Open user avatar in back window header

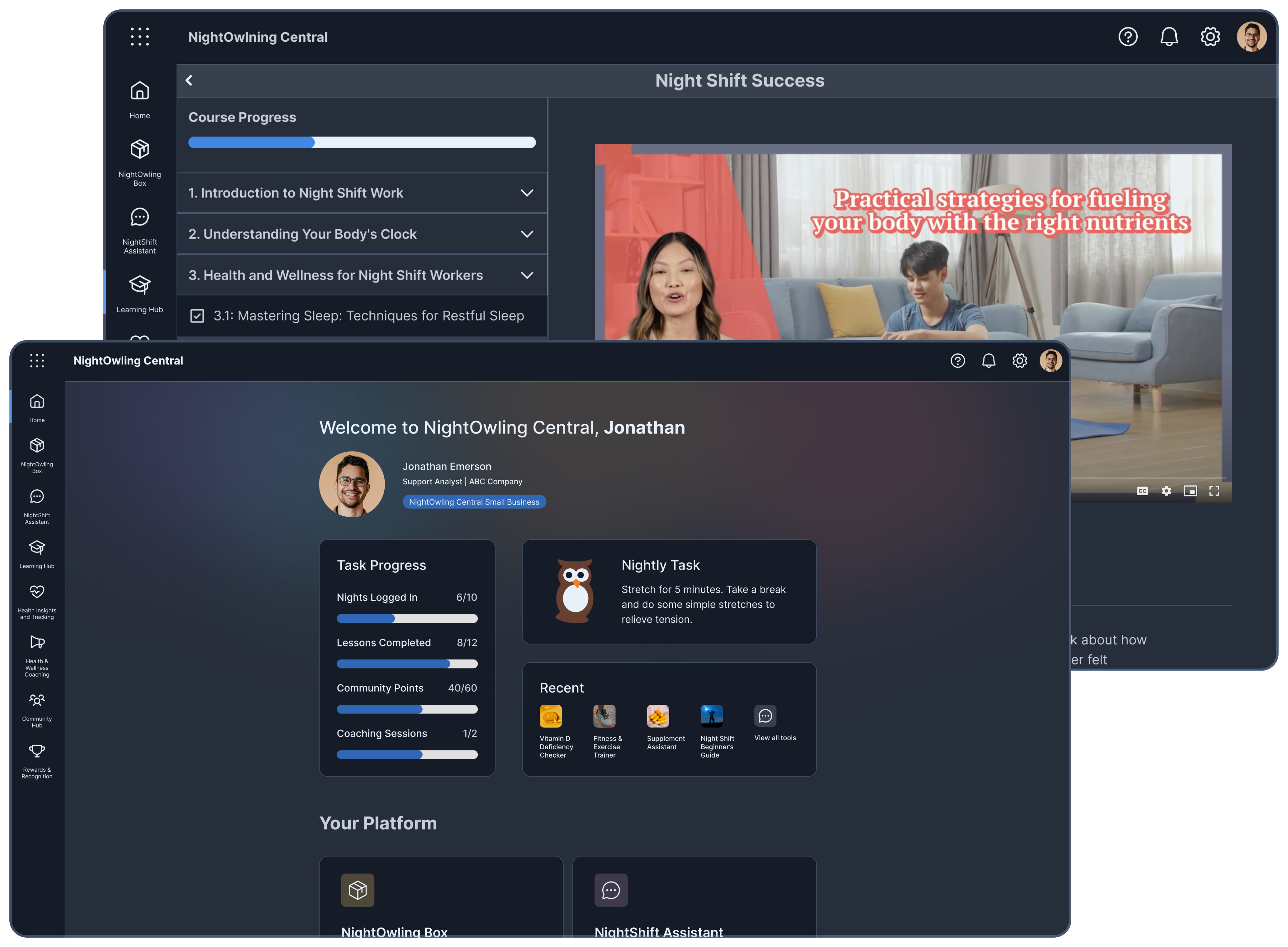[1251, 37]
